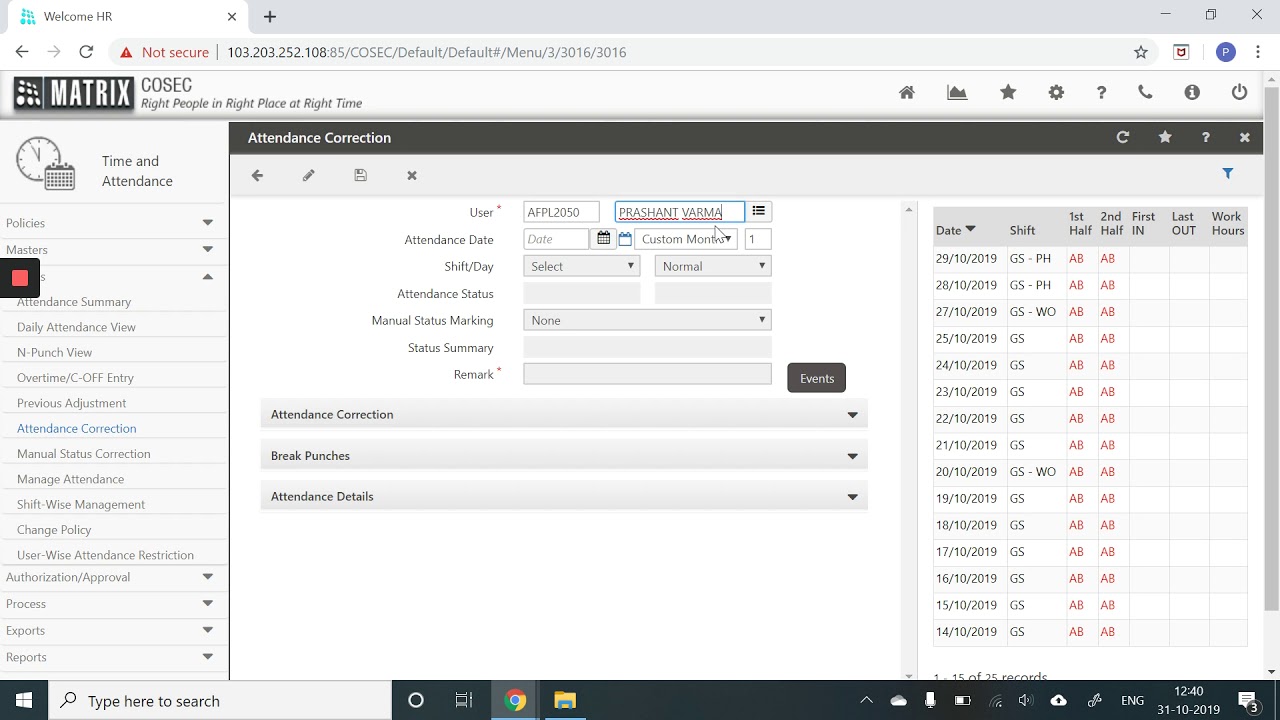This screenshot has height=720, width=1280.
Task: Open the user list picker icon
Action: [x=759, y=211]
